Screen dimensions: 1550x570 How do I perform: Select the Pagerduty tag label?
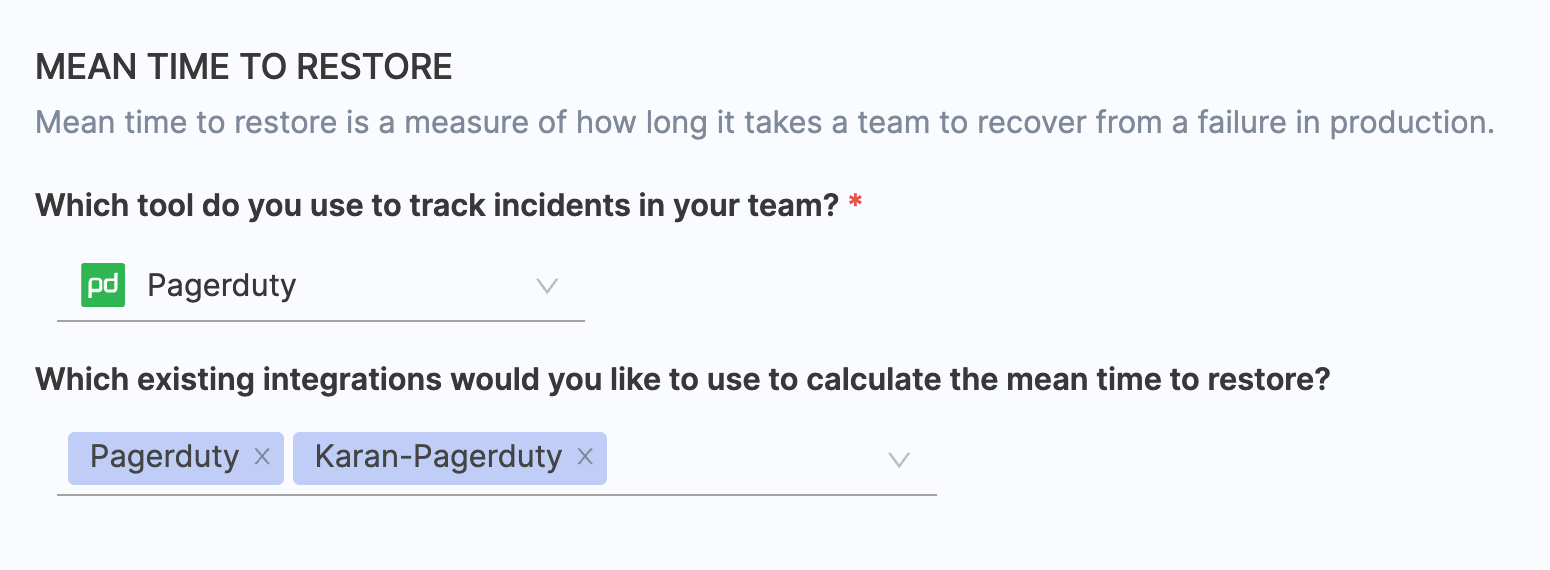coord(164,457)
